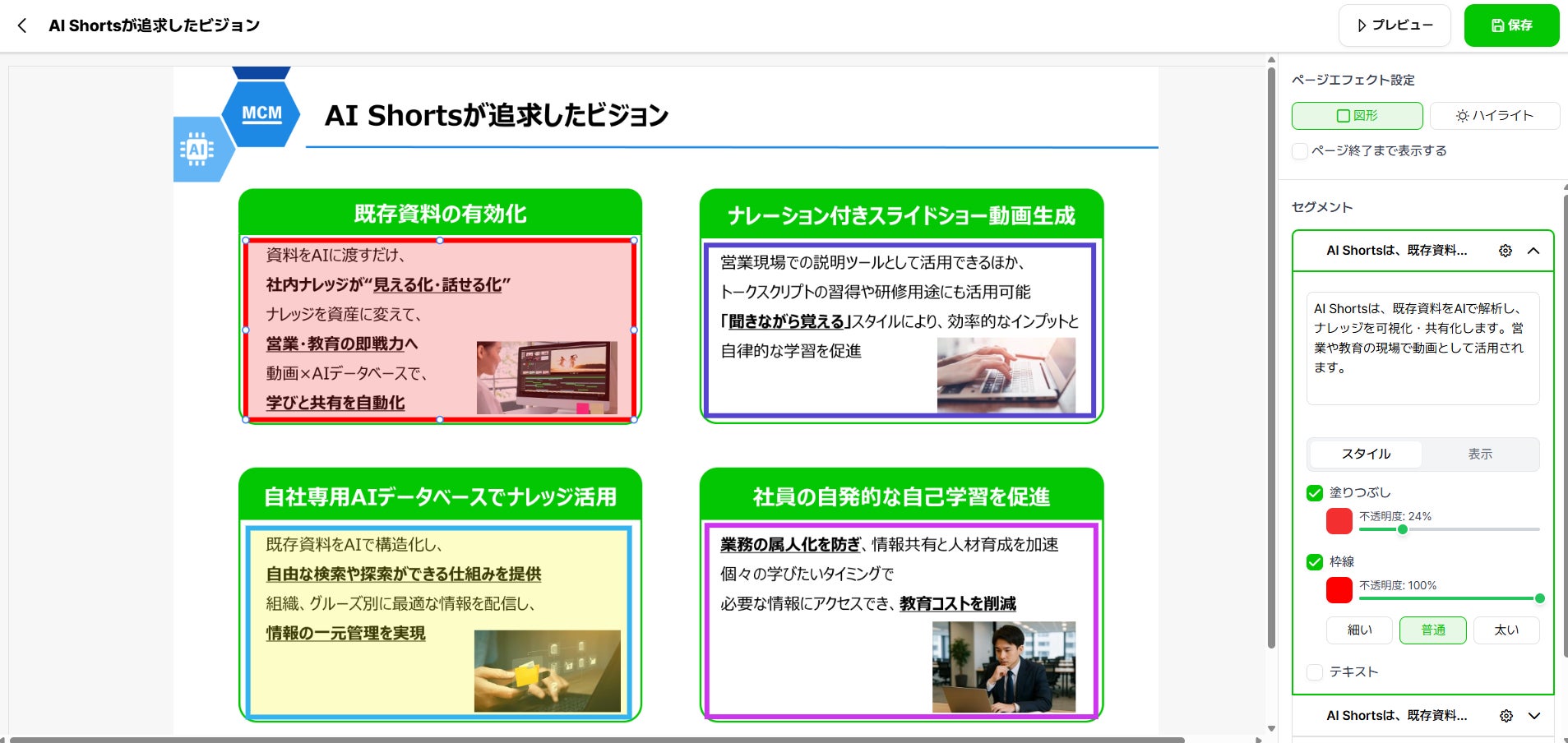The image size is (1568, 743).
Task: Click the 既存資料の有効化 card header
Action: pos(440,213)
